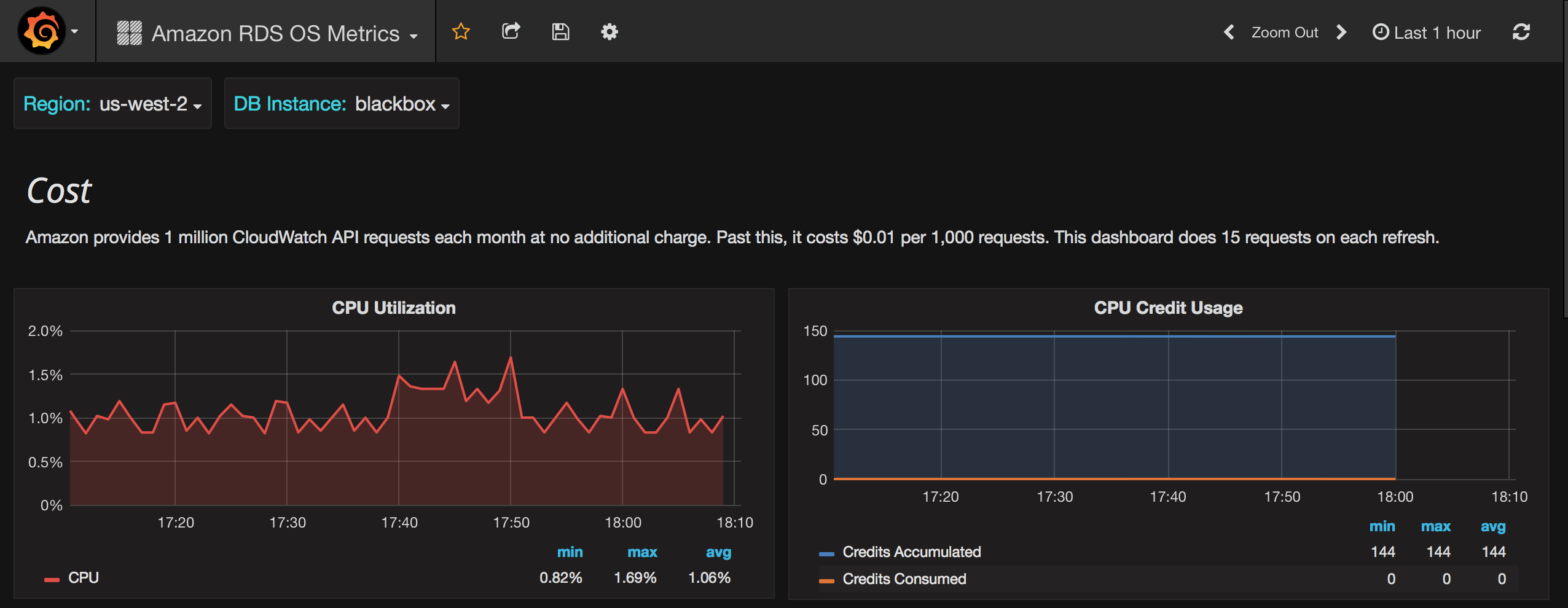1568x608 pixels.
Task: Open the Region us-west-2 dropdown
Action: (x=112, y=104)
